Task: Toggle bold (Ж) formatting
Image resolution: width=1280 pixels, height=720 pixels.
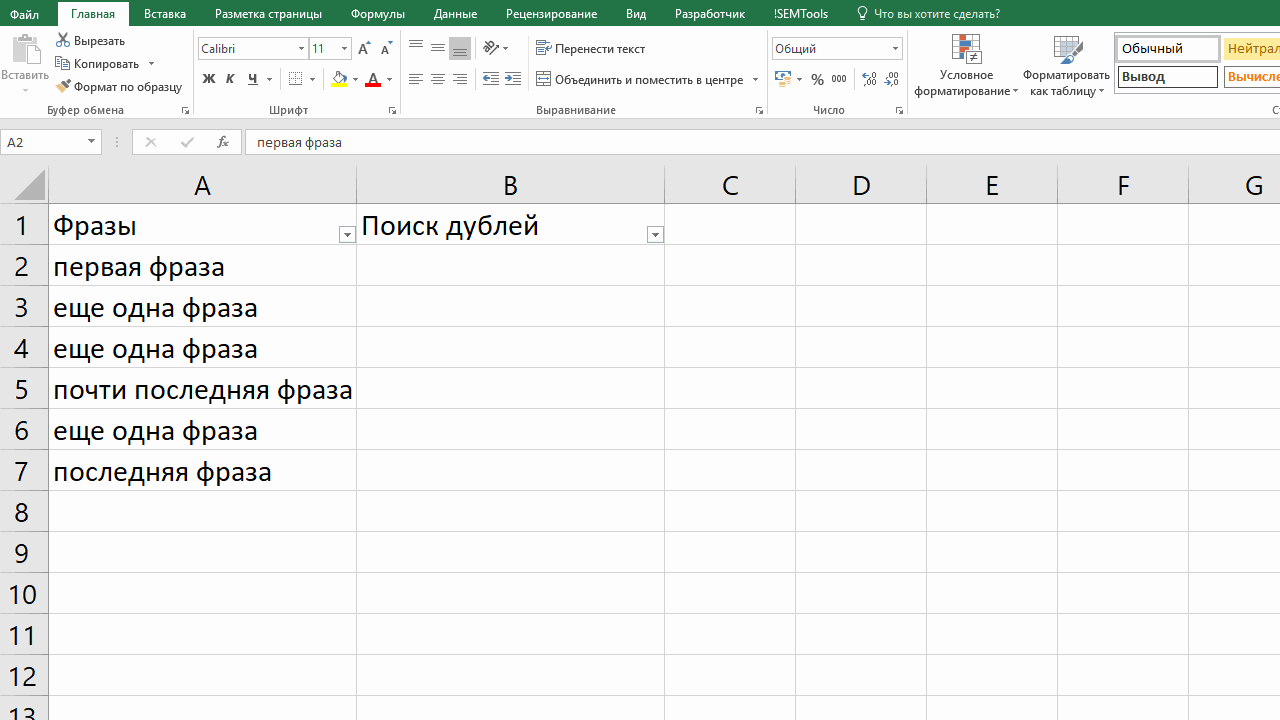Action: (x=208, y=79)
